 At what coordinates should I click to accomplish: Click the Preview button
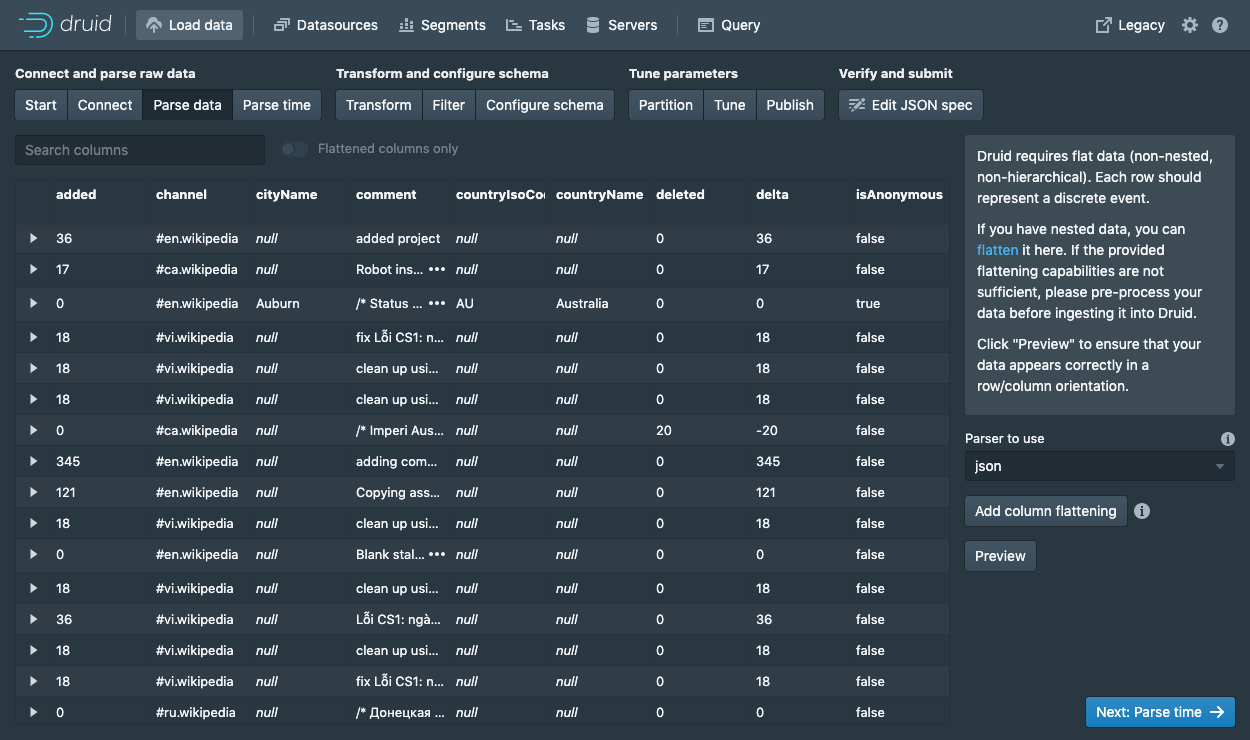(1000, 556)
